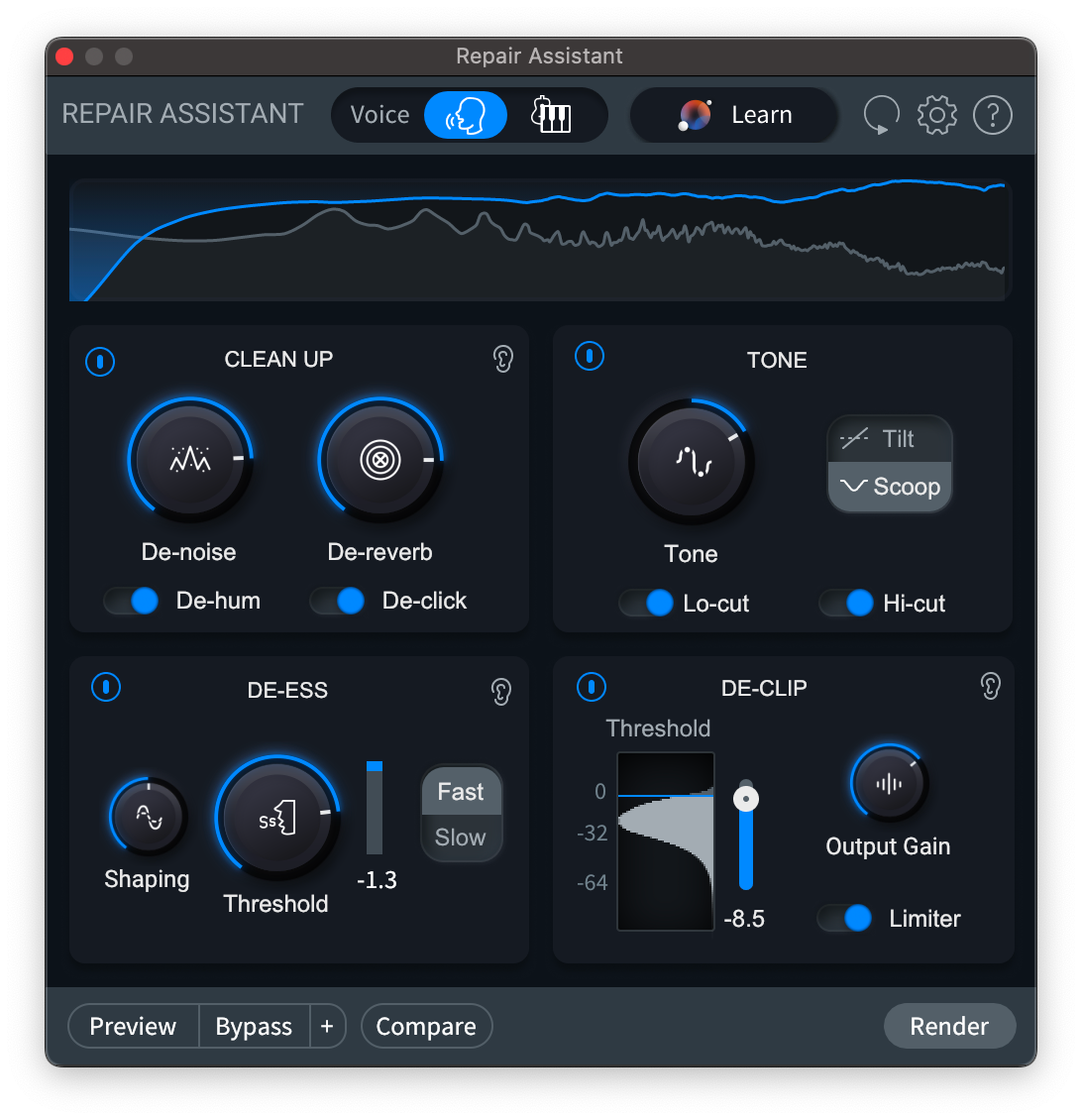Image resolution: width=1082 pixels, height=1120 pixels.
Task: Disable the Limiter in De-Clip
Action: 844,918
